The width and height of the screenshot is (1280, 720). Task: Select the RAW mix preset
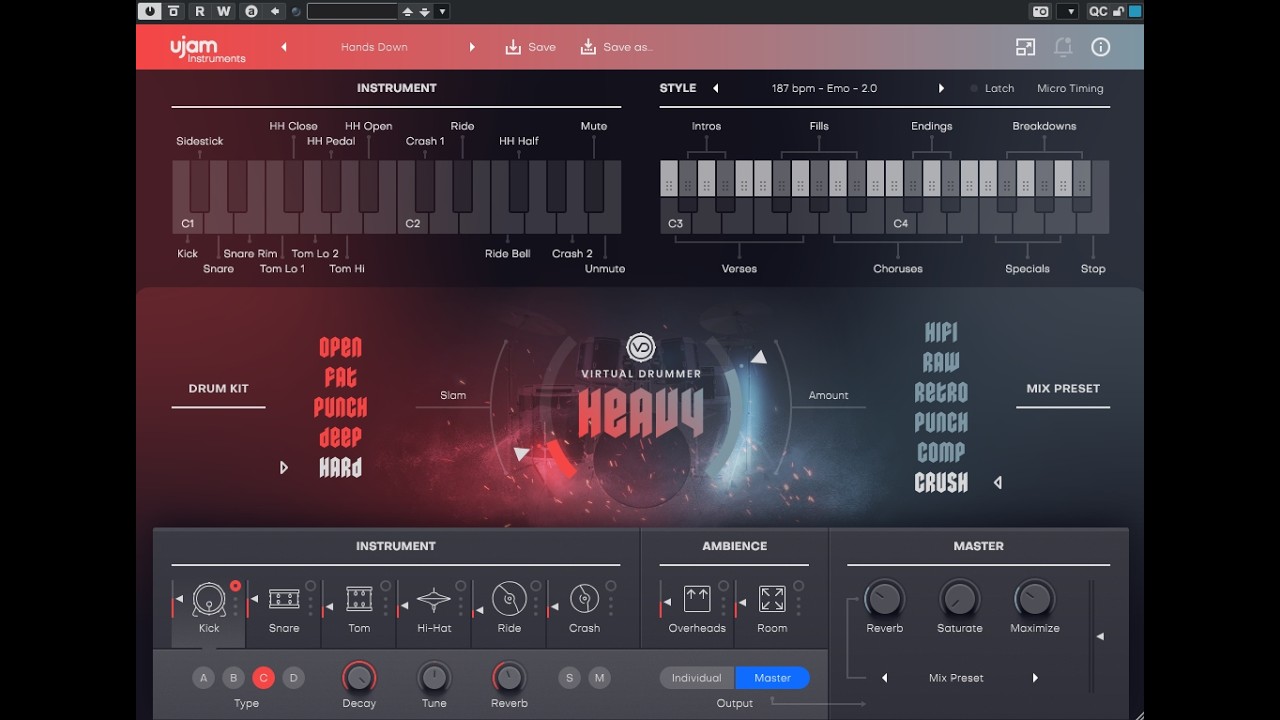(941, 362)
